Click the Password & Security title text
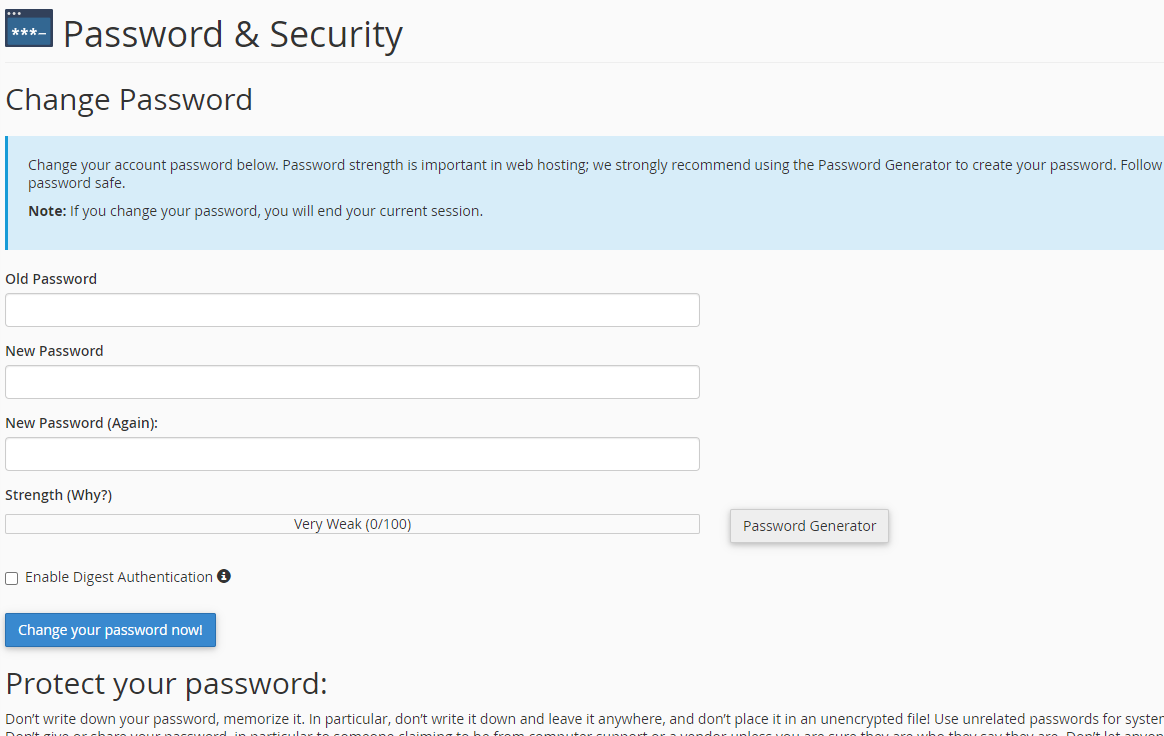Screen dimensions: 1164x736 232,34
